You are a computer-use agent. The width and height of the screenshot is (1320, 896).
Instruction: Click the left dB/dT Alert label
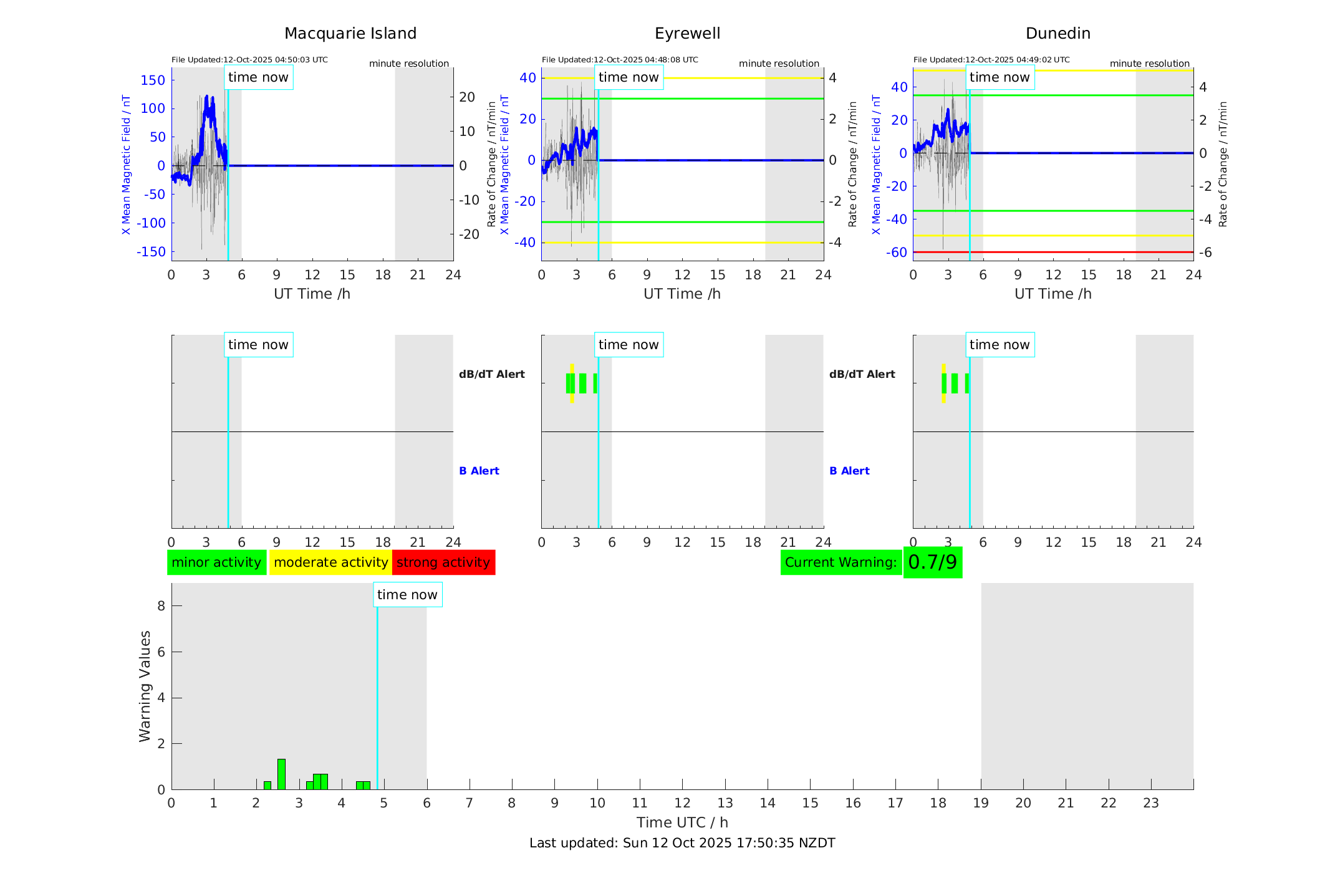click(491, 374)
